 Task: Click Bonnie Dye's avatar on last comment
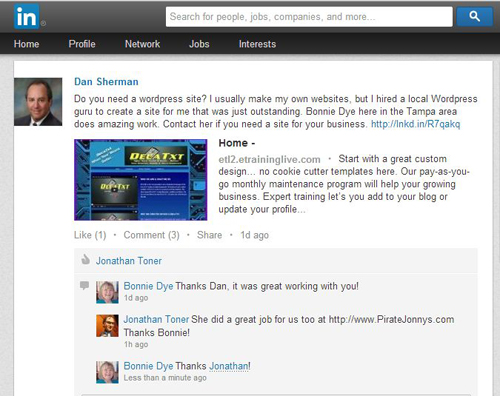pos(107,372)
